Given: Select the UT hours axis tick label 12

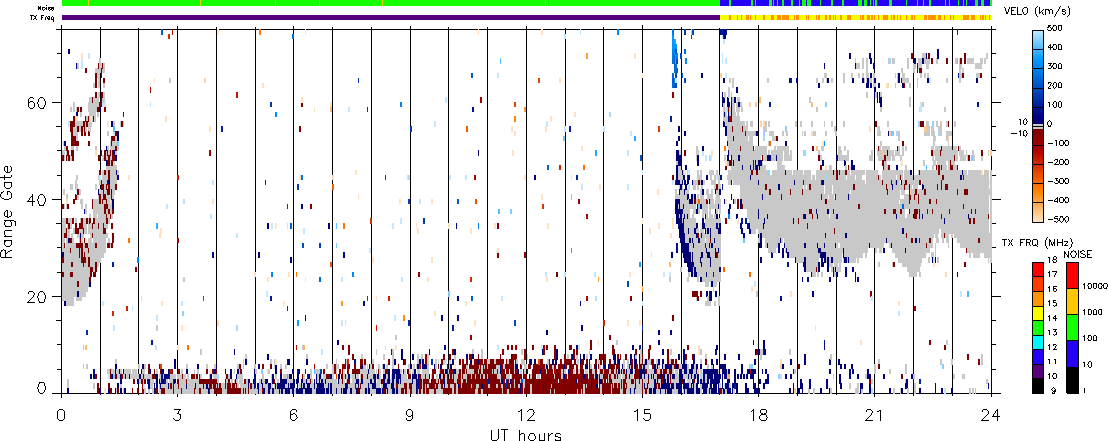Looking at the screenshot, I should point(526,416).
